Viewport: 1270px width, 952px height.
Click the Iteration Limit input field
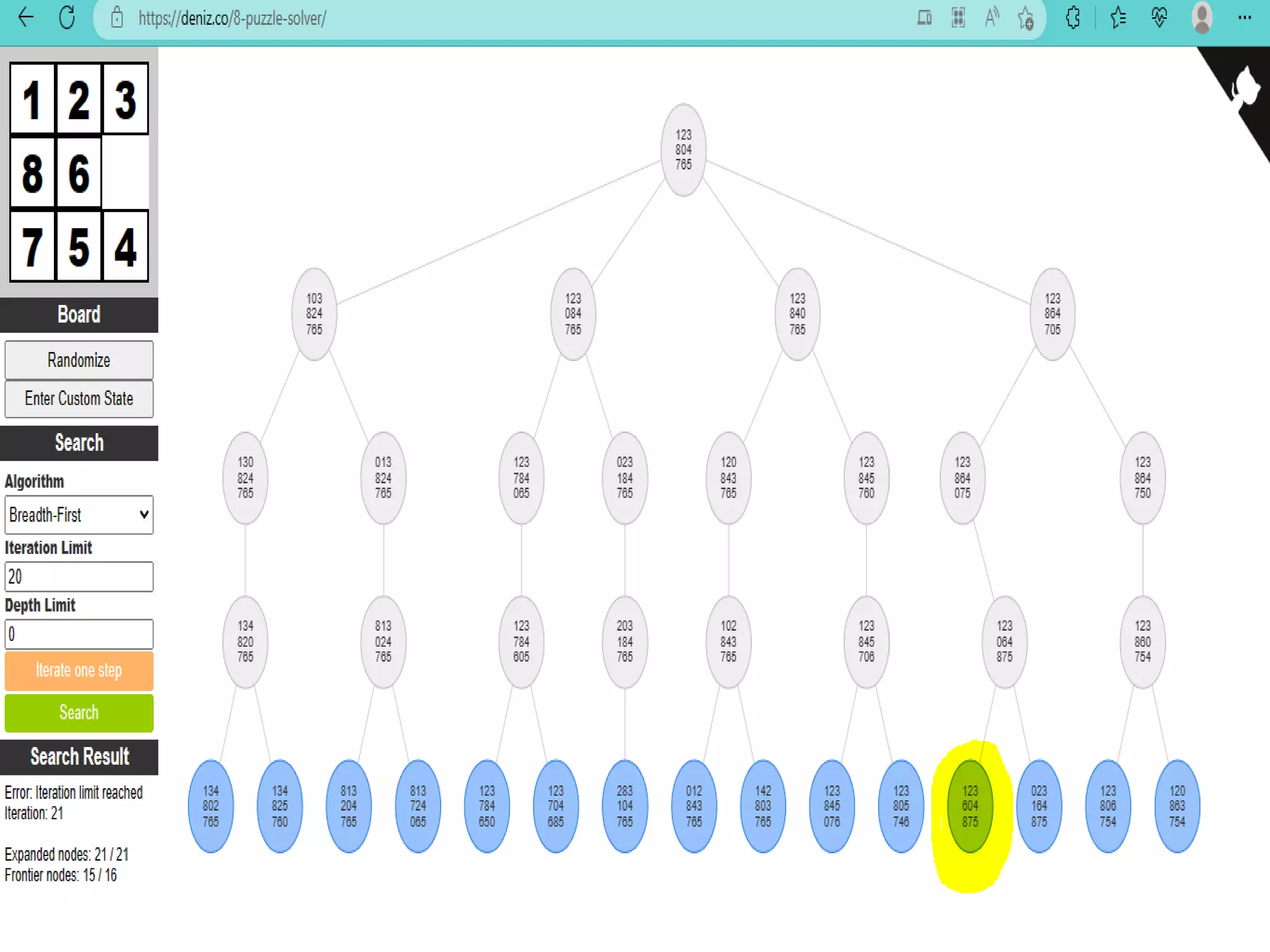[79, 576]
